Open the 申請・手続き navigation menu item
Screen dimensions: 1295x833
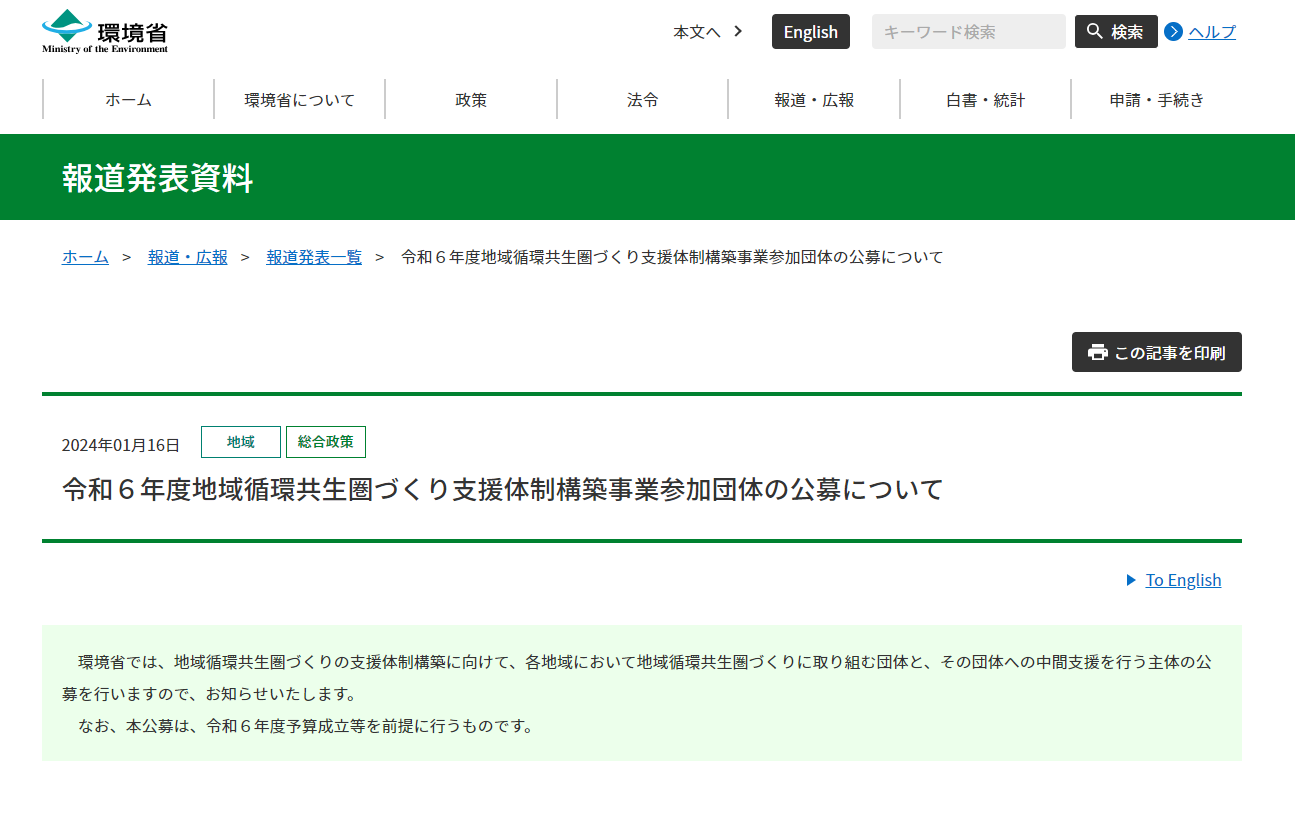[x=1157, y=99]
